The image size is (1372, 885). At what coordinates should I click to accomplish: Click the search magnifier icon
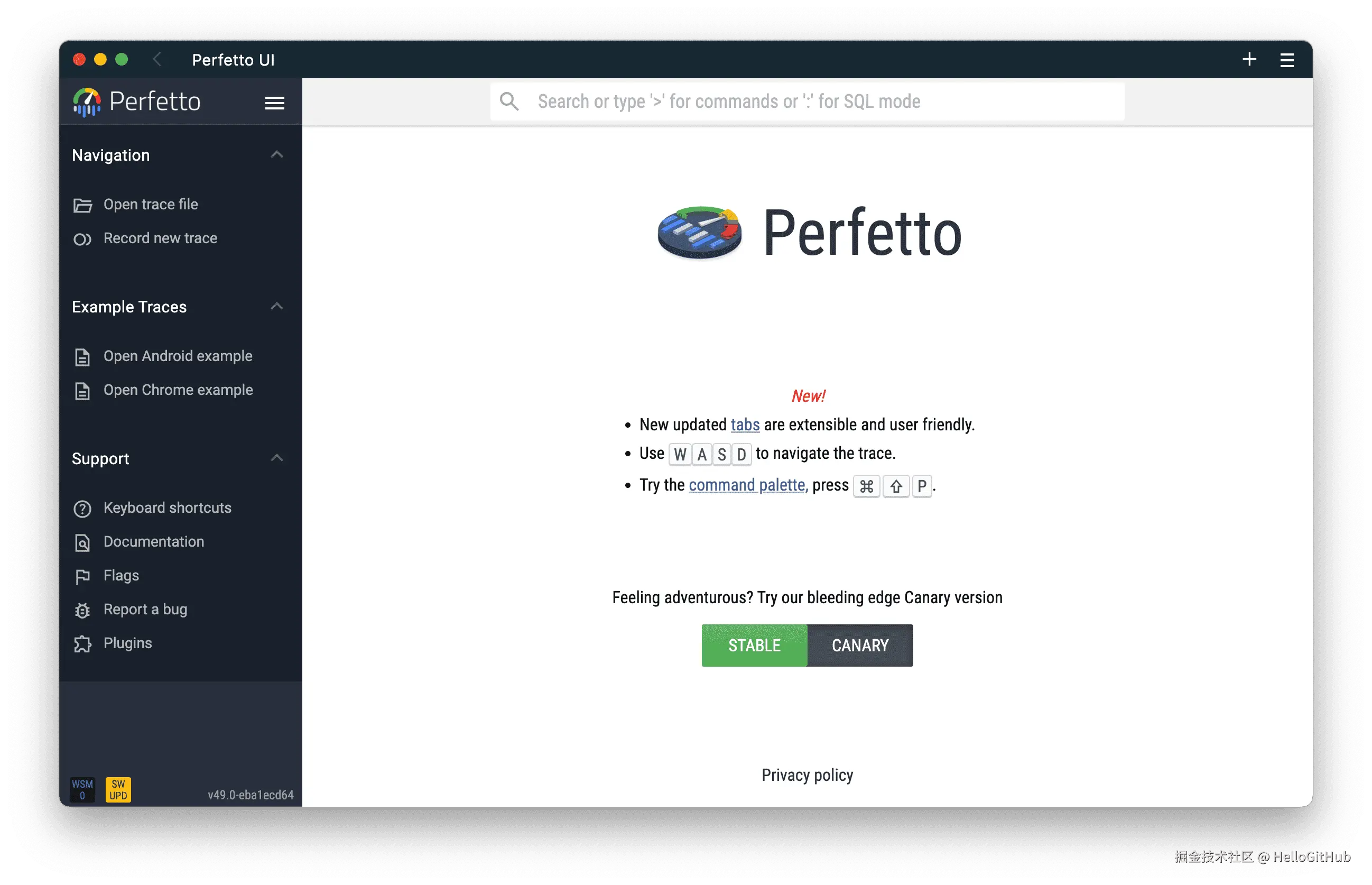coord(509,102)
